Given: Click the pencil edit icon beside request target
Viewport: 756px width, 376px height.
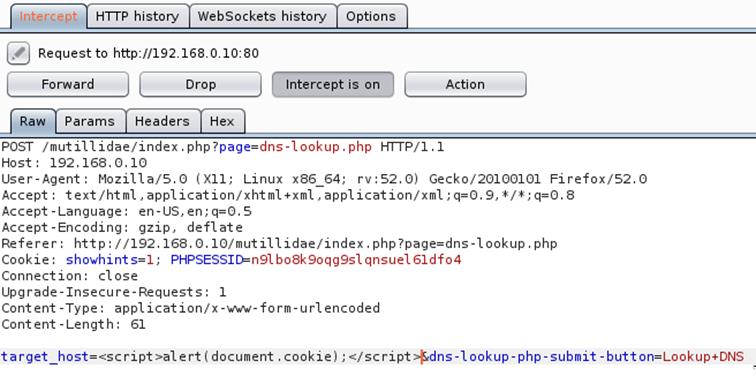Looking at the screenshot, I should point(18,53).
